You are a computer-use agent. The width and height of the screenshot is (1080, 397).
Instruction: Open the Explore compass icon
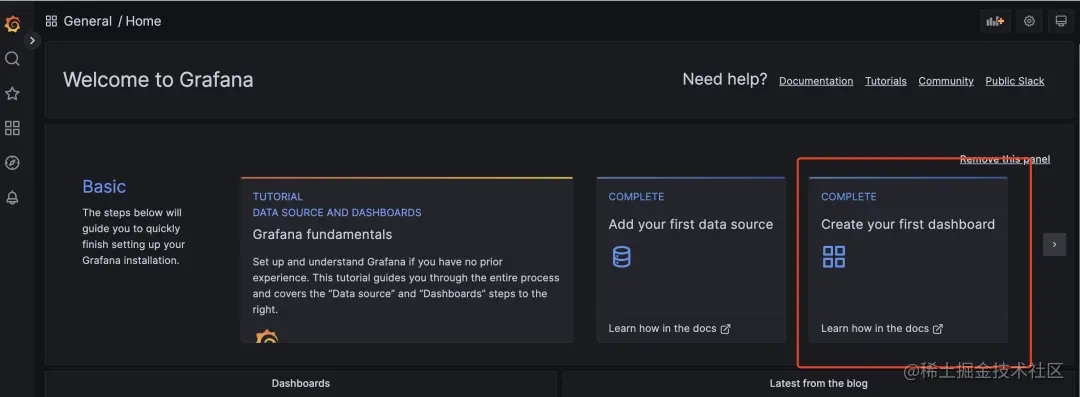12,163
